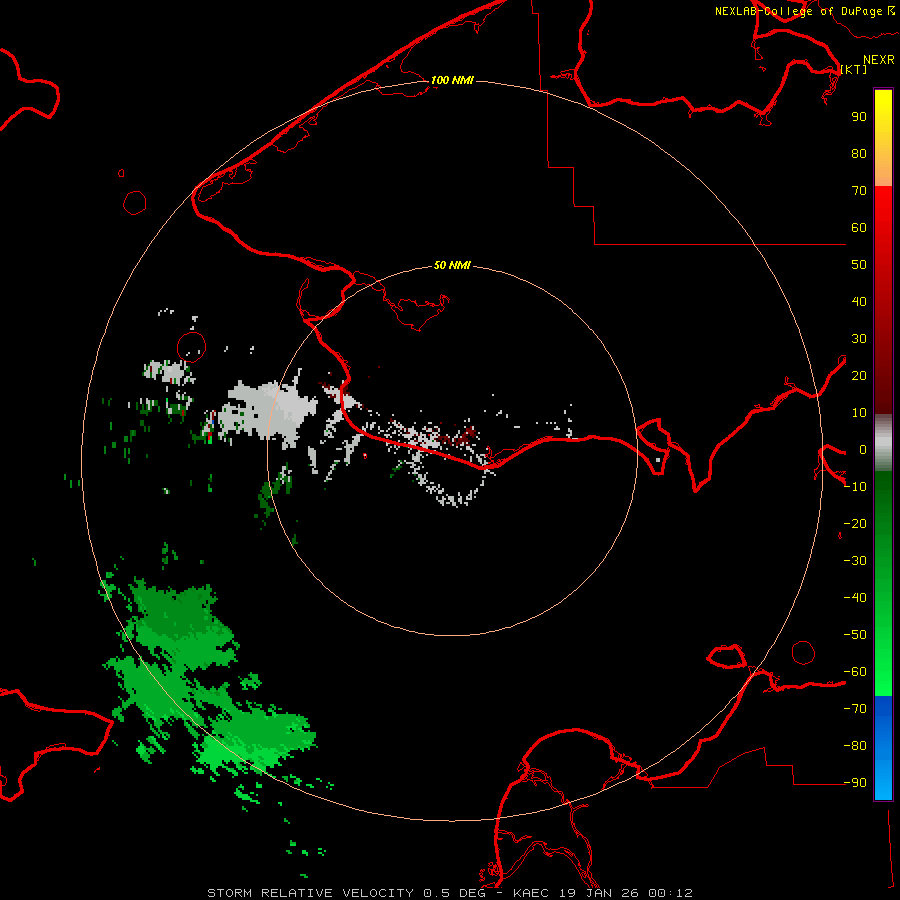
Task: Click the -90 scale value
Action: coord(855,782)
